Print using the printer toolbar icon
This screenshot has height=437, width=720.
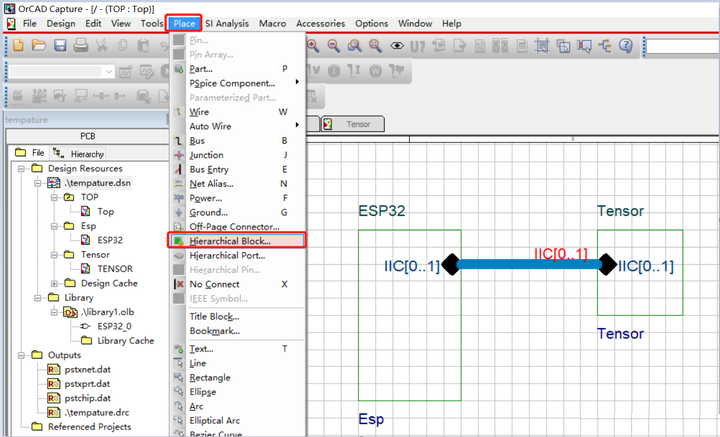pyautogui.click(x=81, y=45)
